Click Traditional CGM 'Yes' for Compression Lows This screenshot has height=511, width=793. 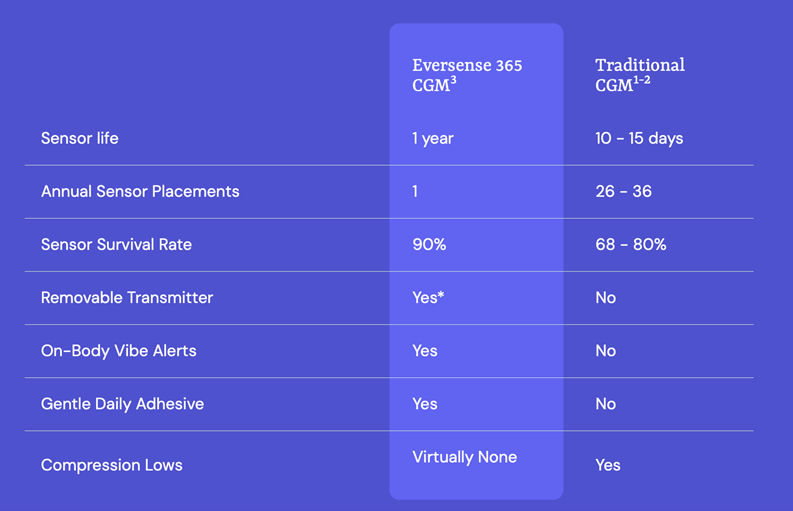click(608, 465)
